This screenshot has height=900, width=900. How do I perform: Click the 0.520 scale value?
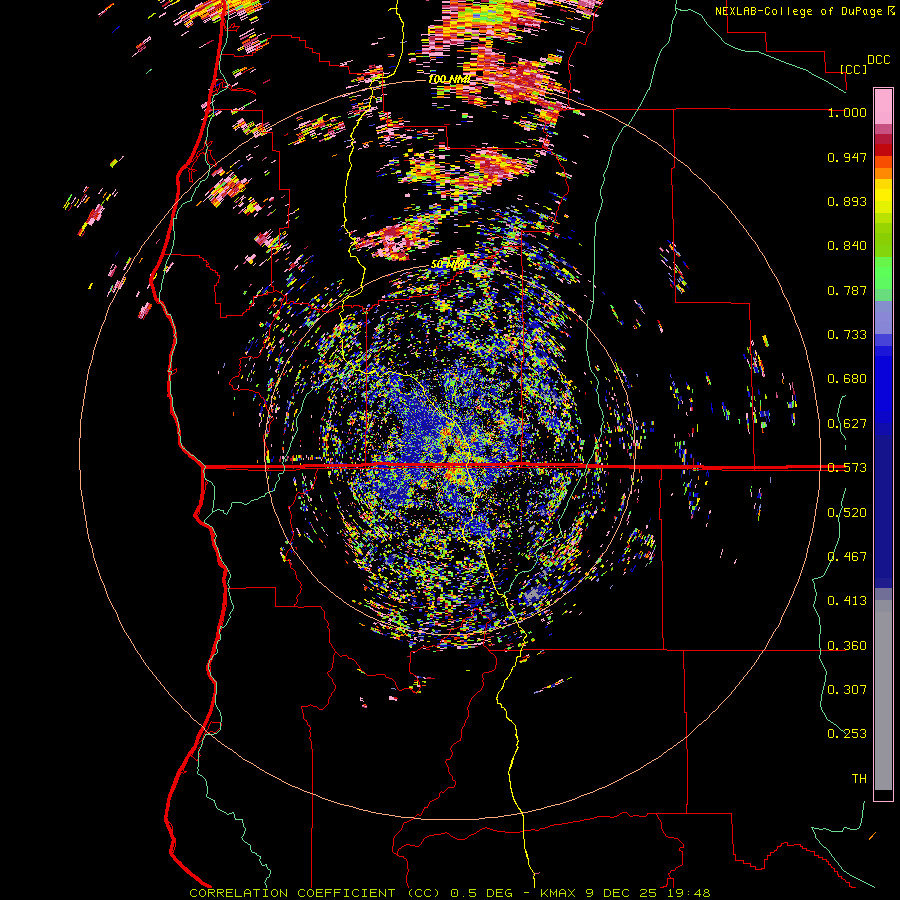(x=847, y=513)
